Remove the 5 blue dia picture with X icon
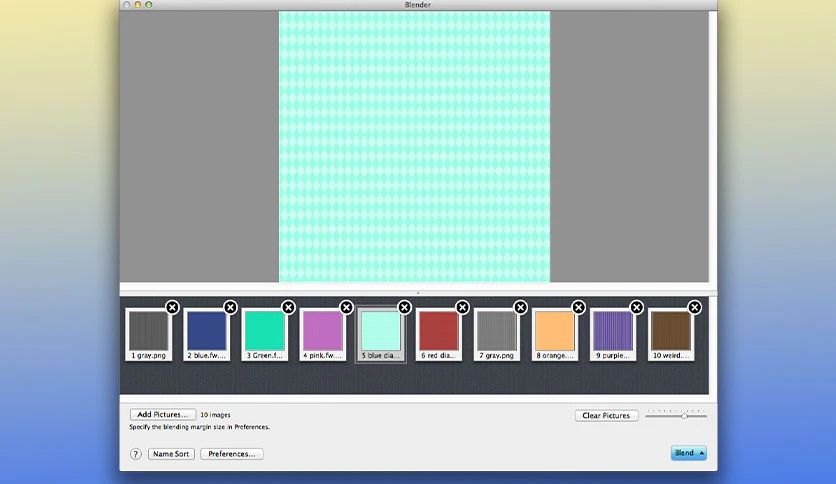The width and height of the screenshot is (836, 484). pos(405,308)
